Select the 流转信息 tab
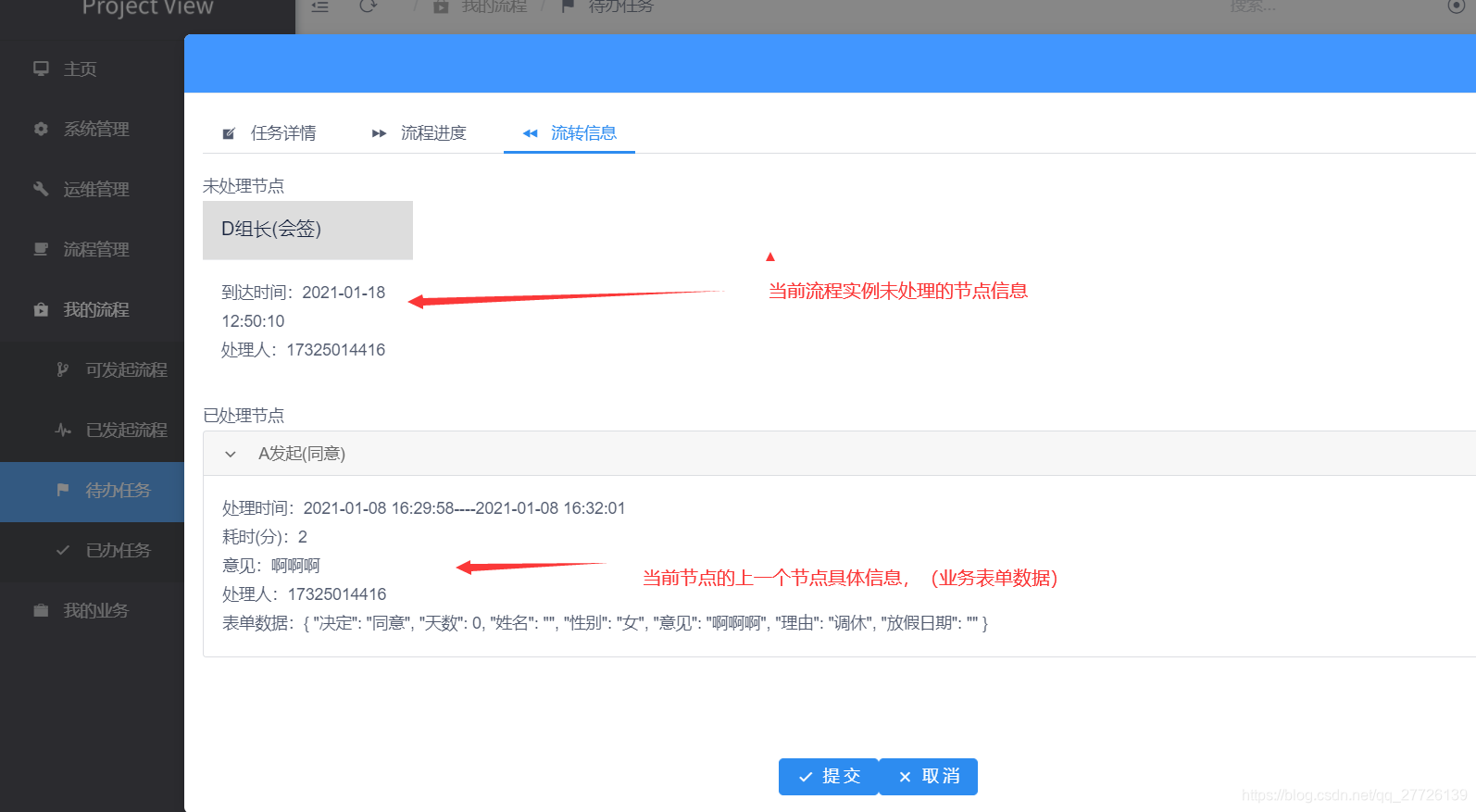 coord(569,133)
